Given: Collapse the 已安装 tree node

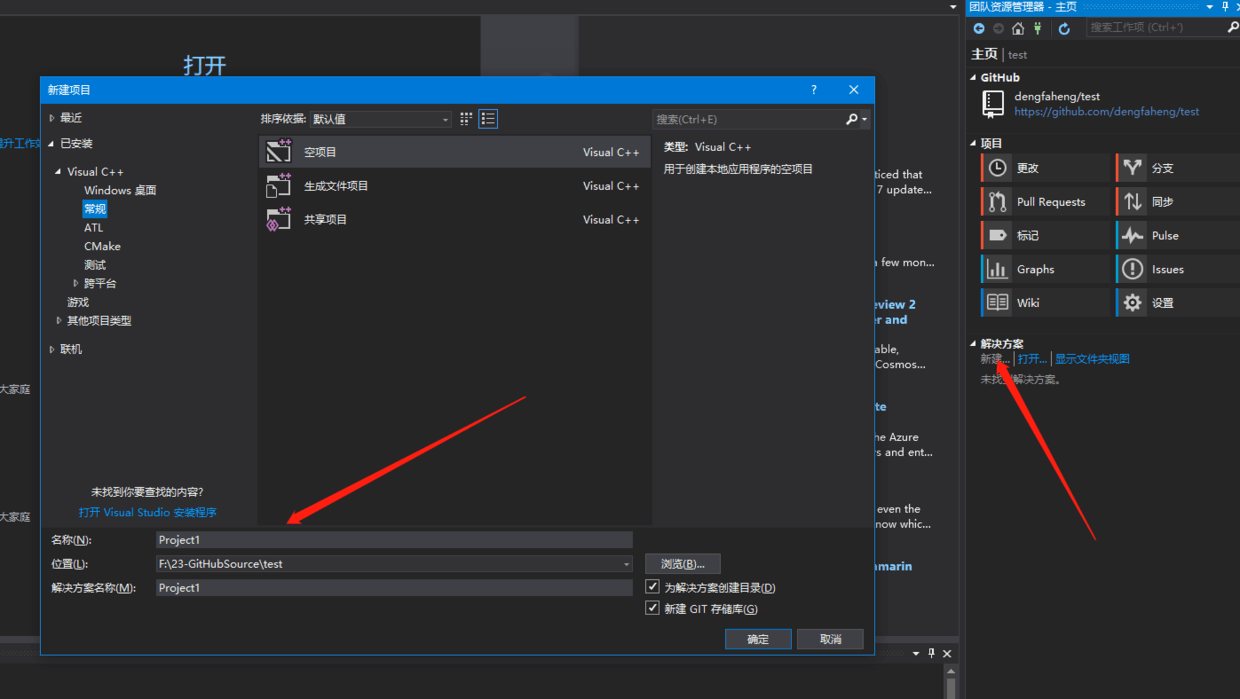Looking at the screenshot, I should [x=52, y=143].
